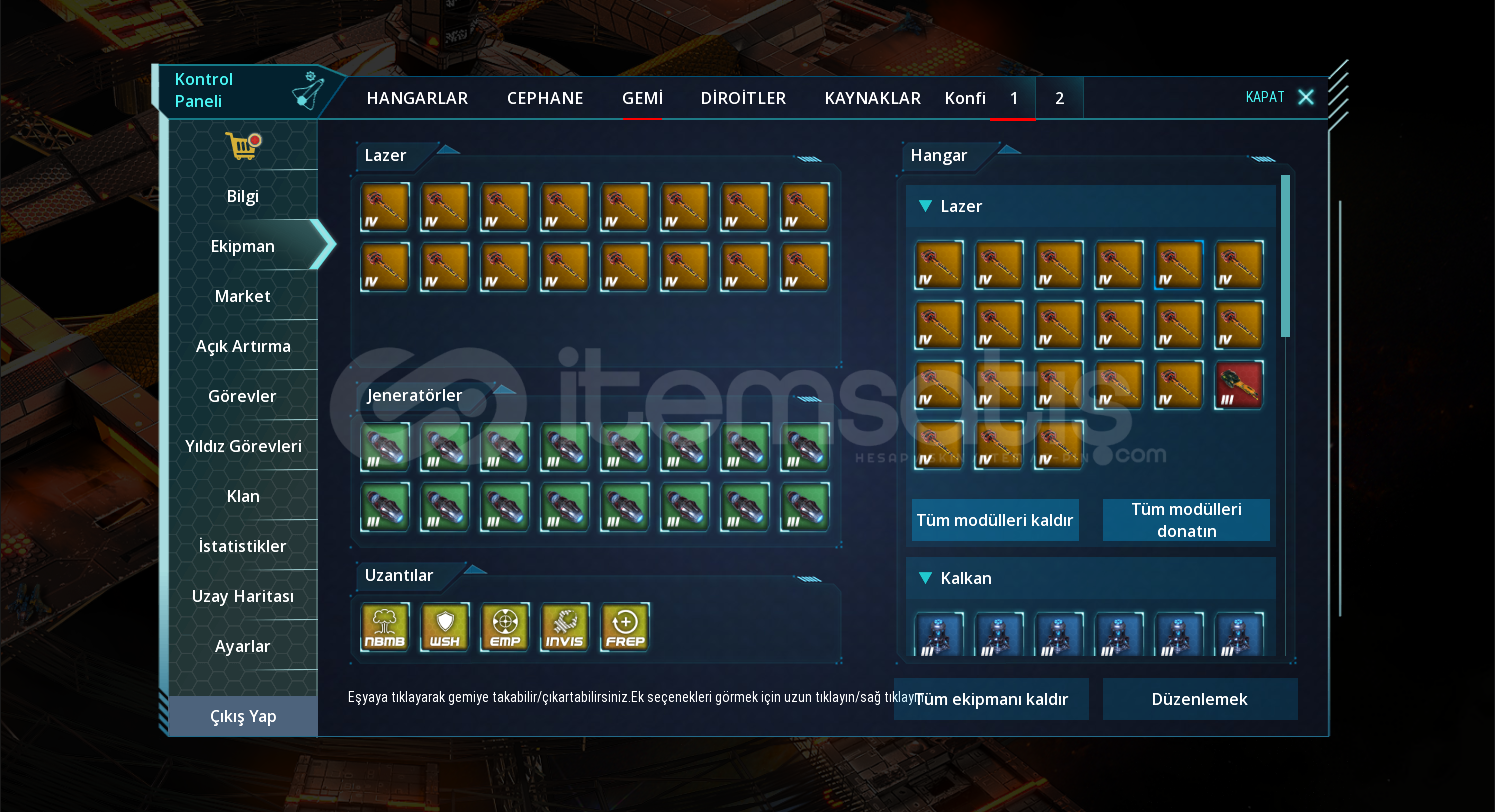Switch to Konfi configuration 2

coord(1059,98)
